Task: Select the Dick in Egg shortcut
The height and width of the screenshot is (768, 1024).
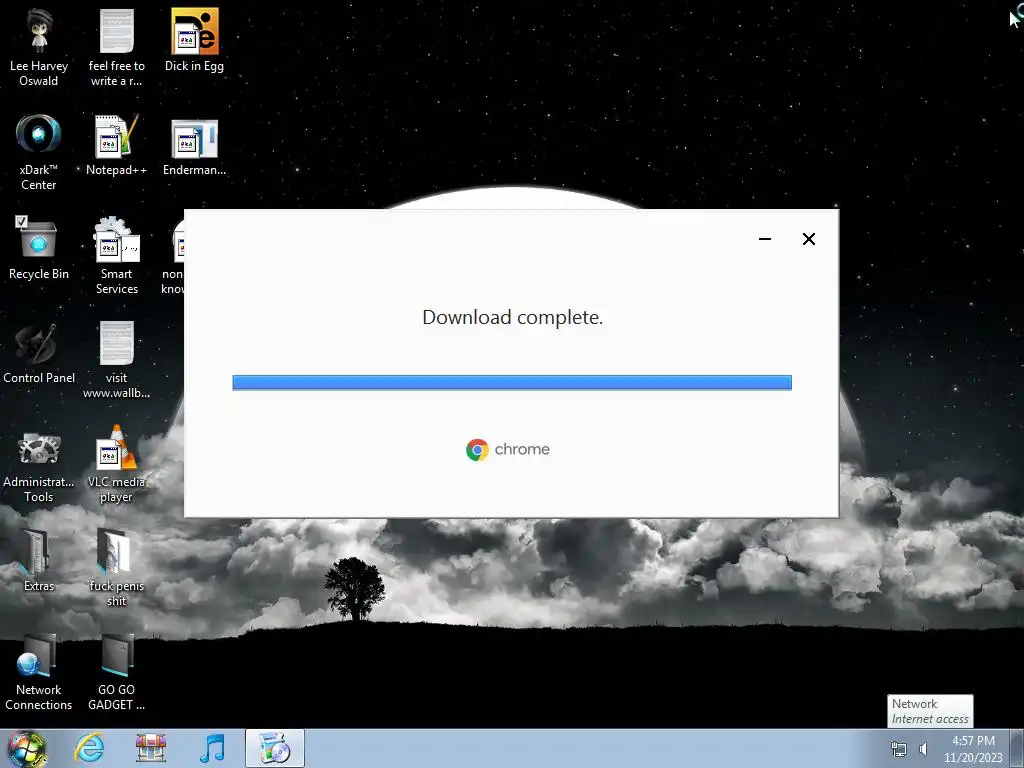Action: [x=195, y=40]
